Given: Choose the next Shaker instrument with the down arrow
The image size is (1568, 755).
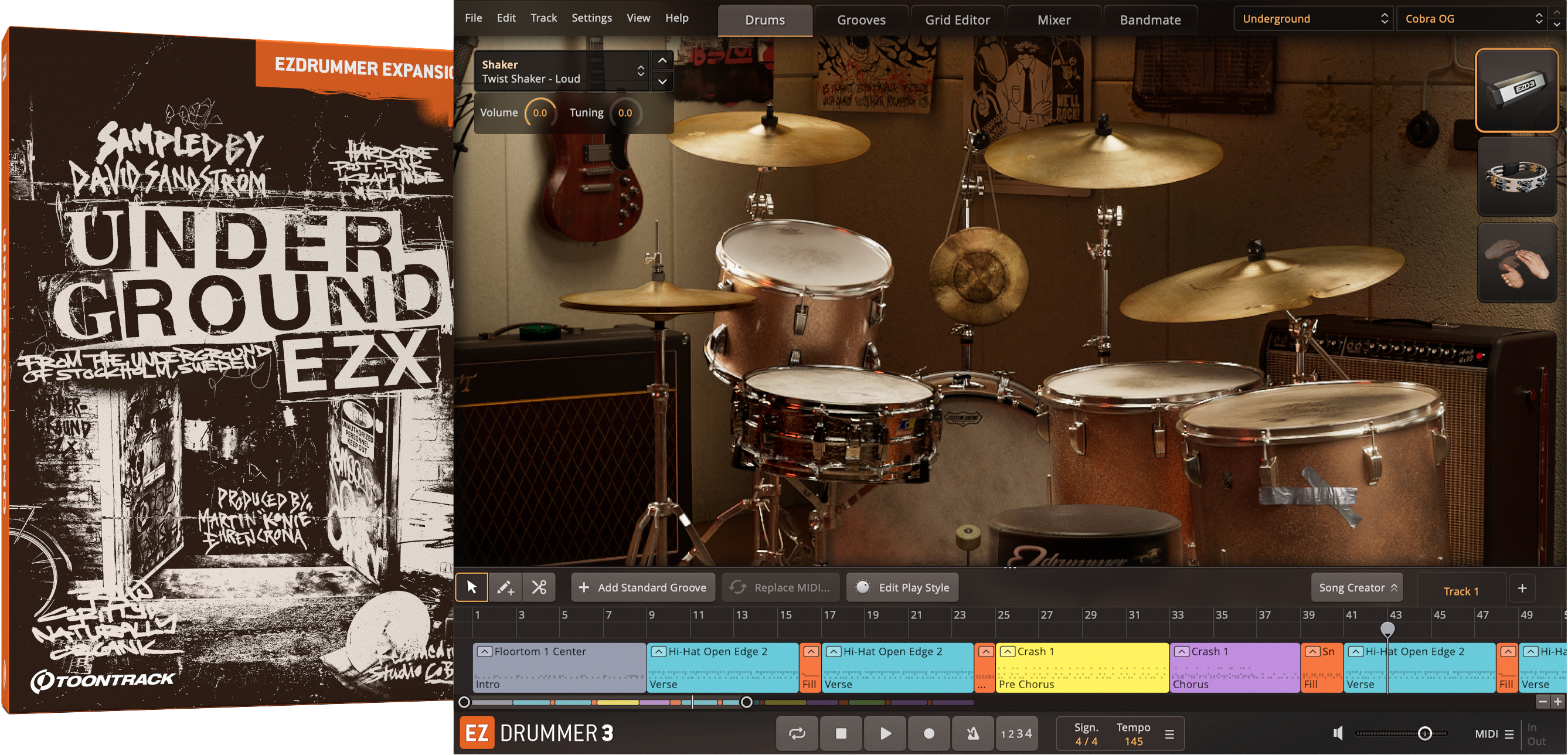Looking at the screenshot, I should pyautogui.click(x=662, y=81).
